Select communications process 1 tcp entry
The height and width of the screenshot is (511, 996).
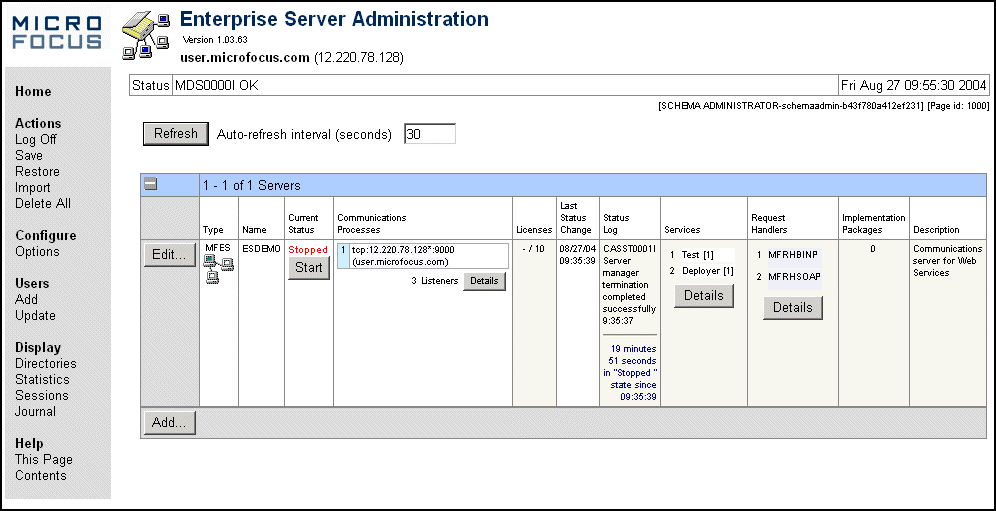tap(422, 256)
